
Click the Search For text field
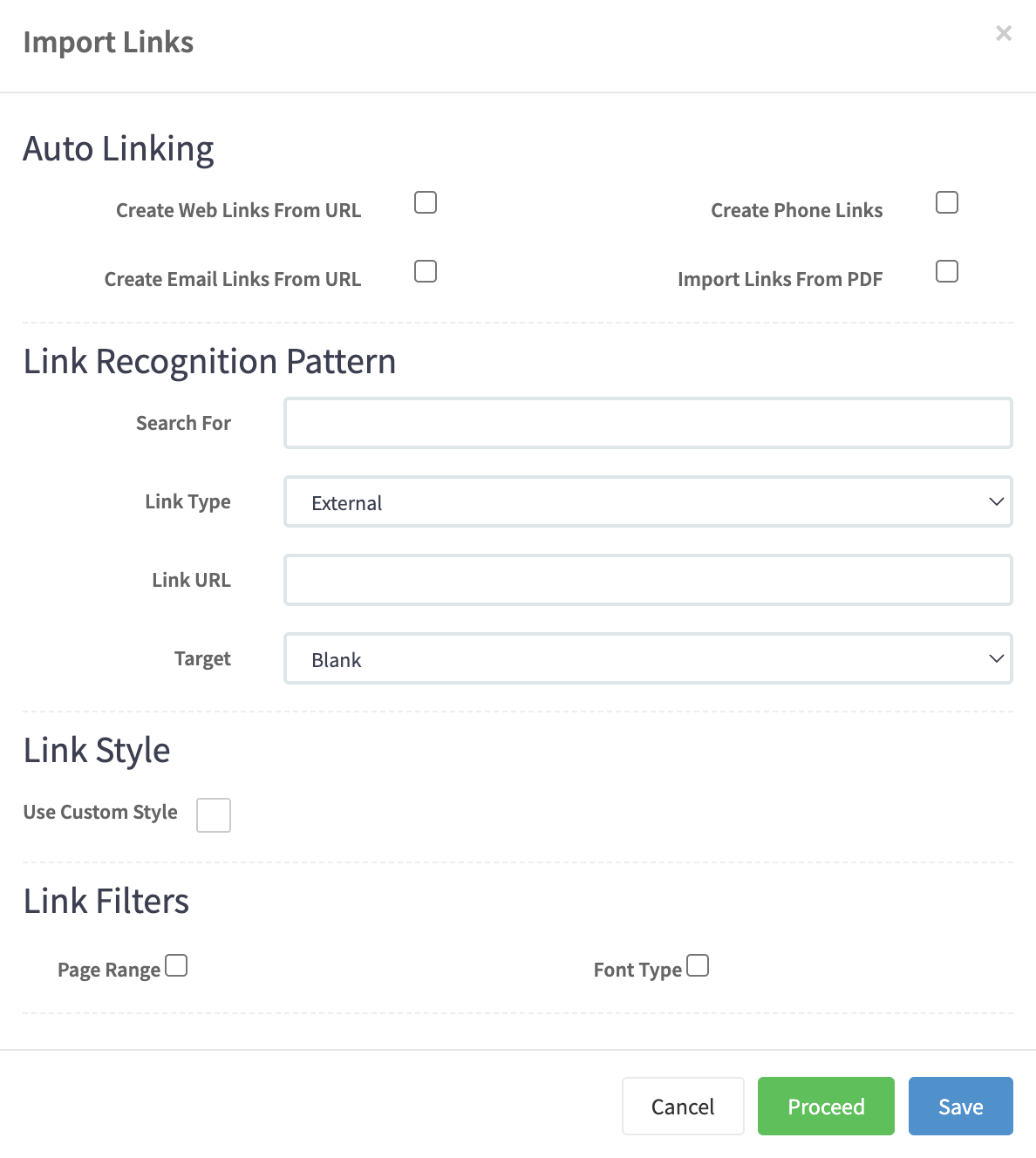[x=648, y=423]
